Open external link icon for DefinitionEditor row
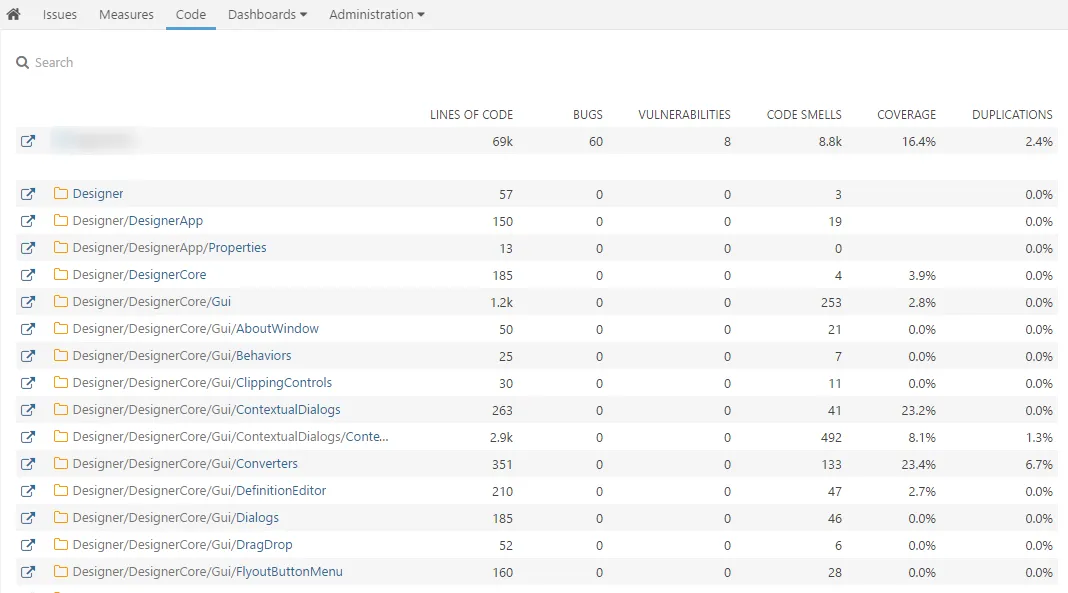Image resolution: width=1068 pixels, height=593 pixels. coord(28,491)
